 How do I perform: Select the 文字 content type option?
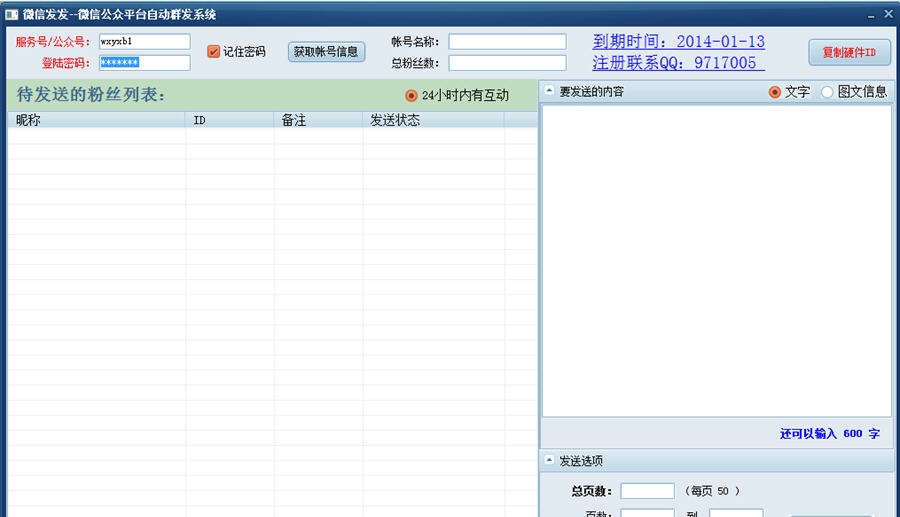click(774, 92)
